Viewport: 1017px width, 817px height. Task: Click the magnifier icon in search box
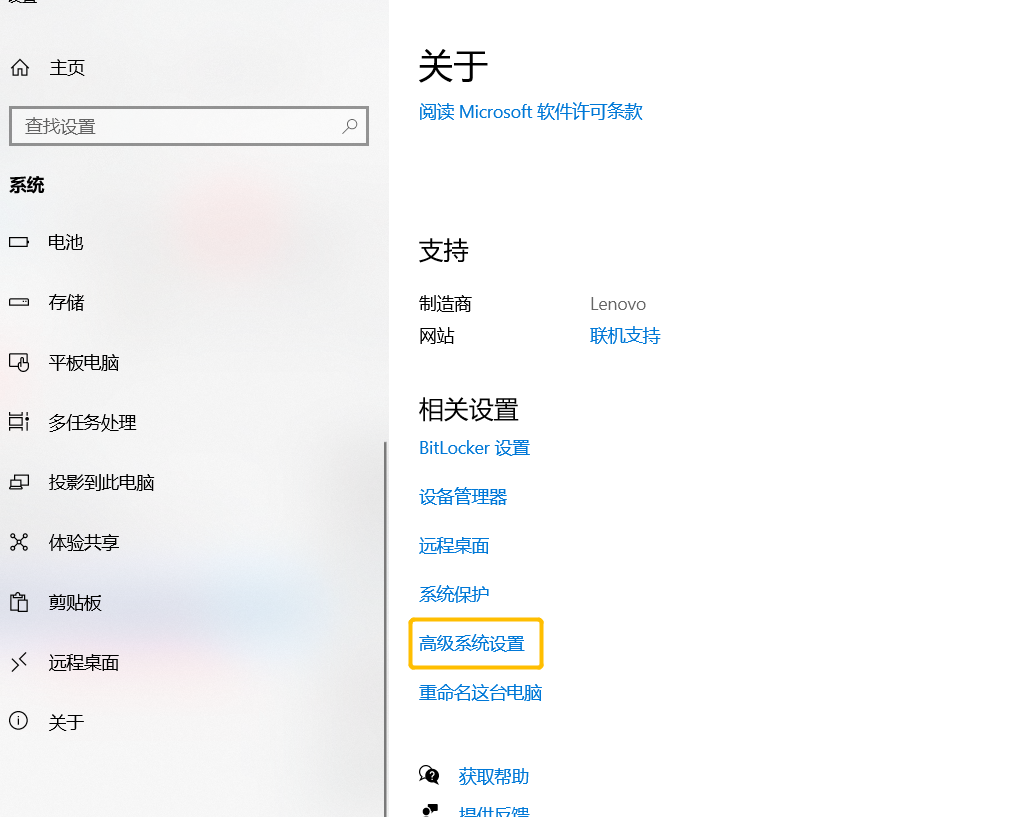pyautogui.click(x=350, y=126)
